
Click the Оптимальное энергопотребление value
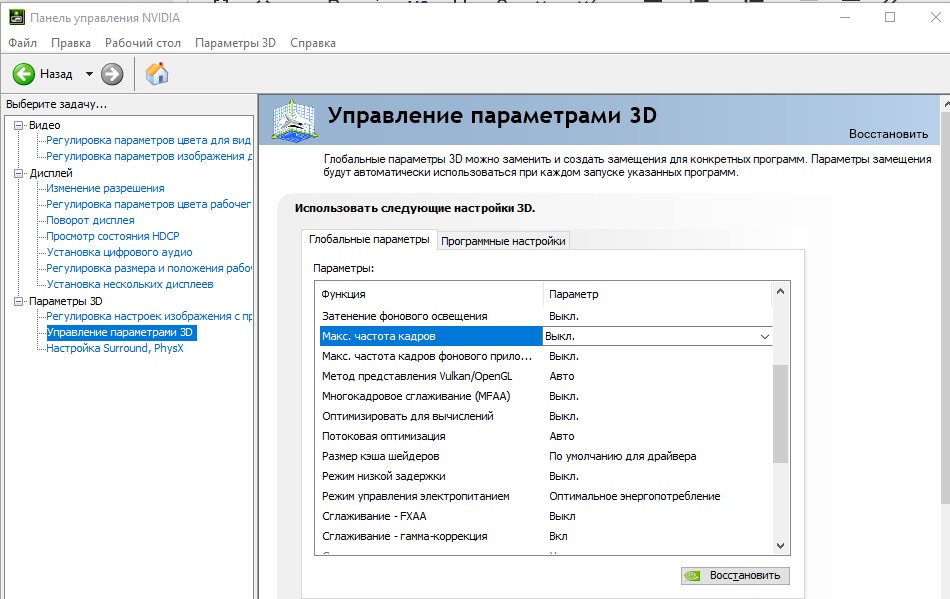click(634, 496)
